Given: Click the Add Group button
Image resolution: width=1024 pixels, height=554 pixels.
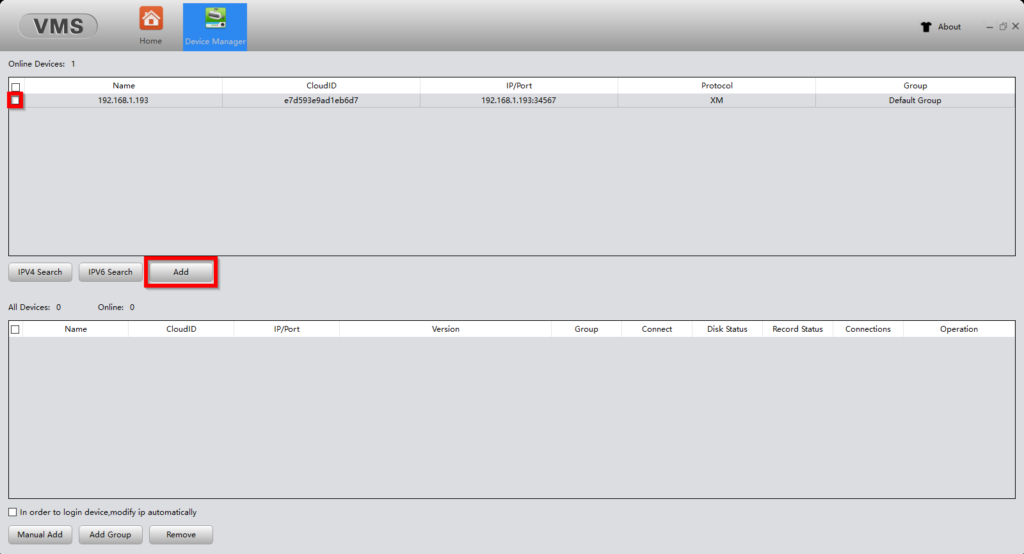Looking at the screenshot, I should pos(111,535).
